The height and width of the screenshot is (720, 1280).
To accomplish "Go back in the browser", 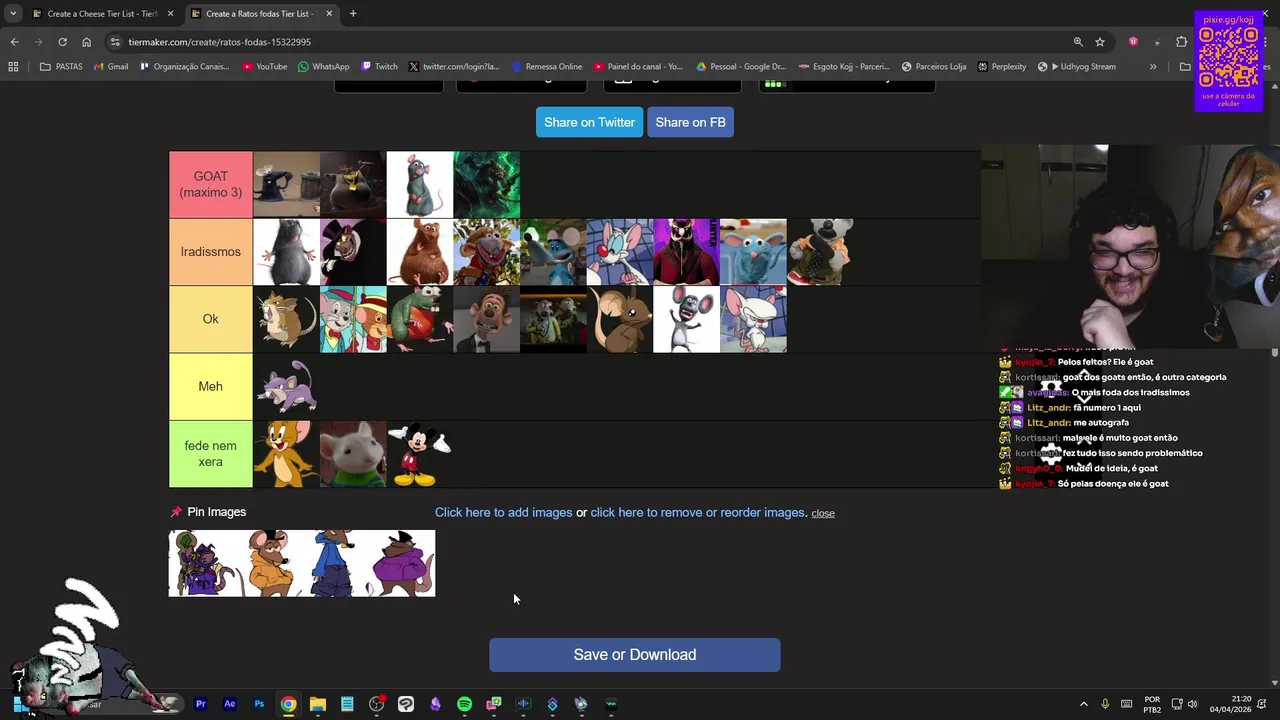I will click(14, 42).
